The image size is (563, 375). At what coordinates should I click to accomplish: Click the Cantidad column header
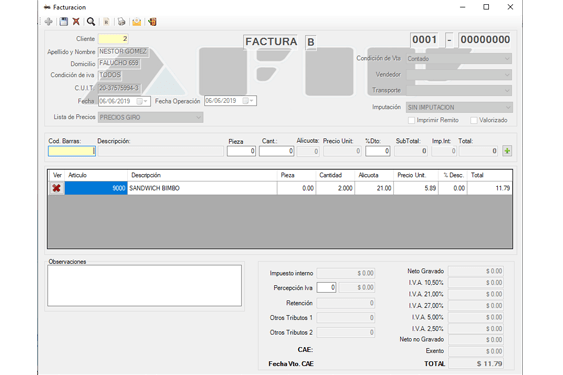point(335,175)
